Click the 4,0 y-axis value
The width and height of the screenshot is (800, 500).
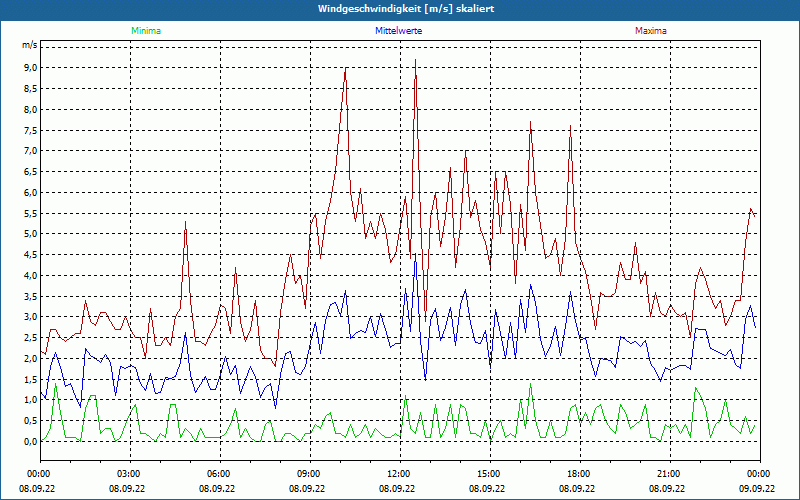31,276
